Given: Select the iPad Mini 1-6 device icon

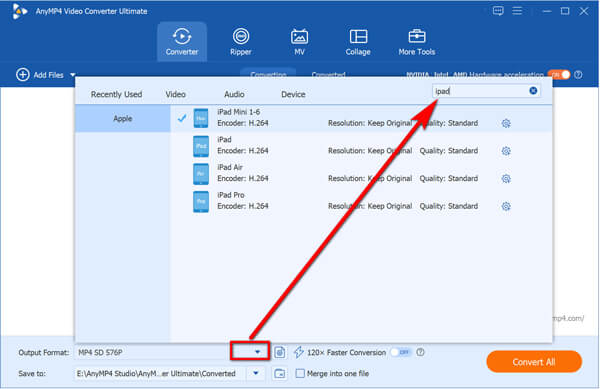Looking at the screenshot, I should click(201, 118).
